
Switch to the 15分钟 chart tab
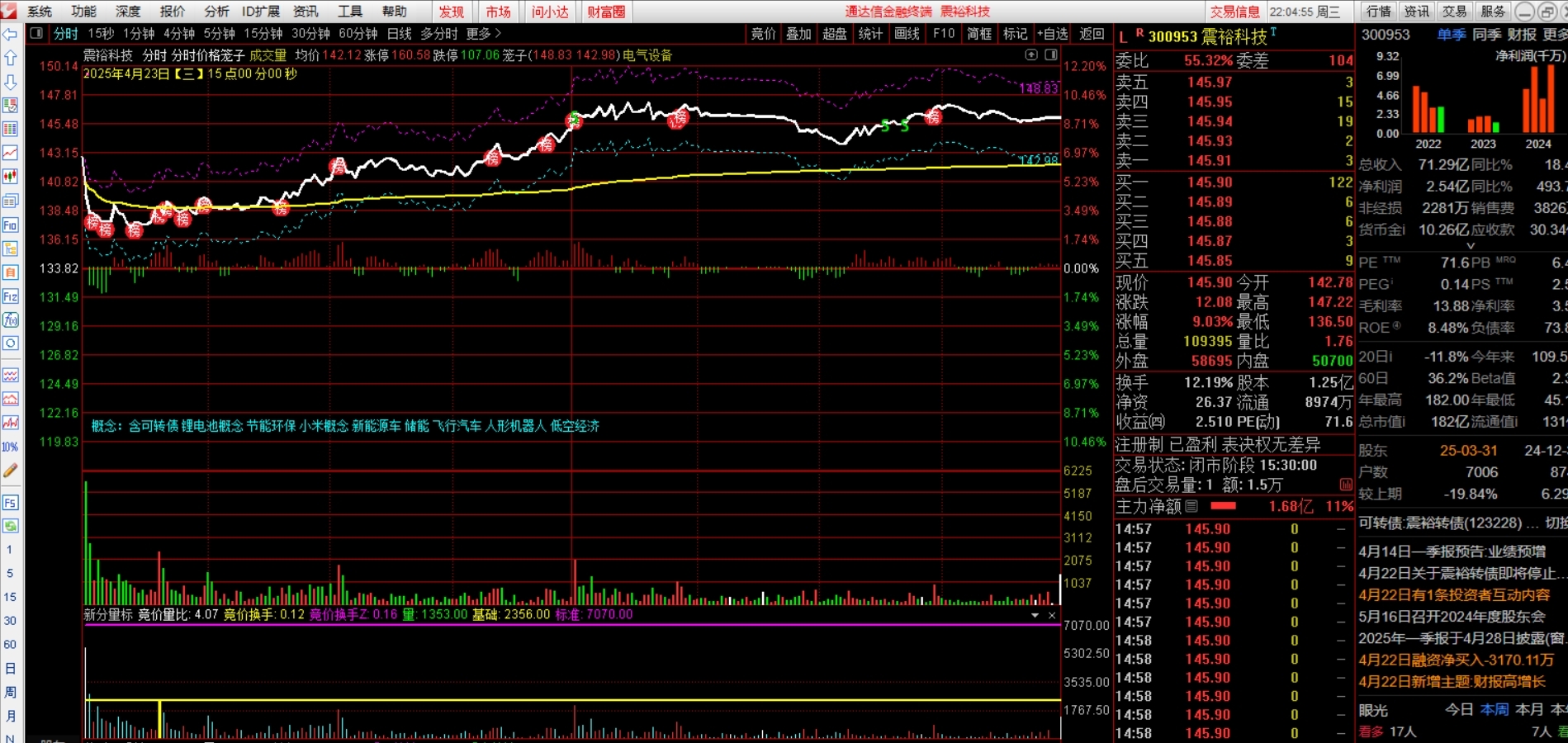pos(263,34)
